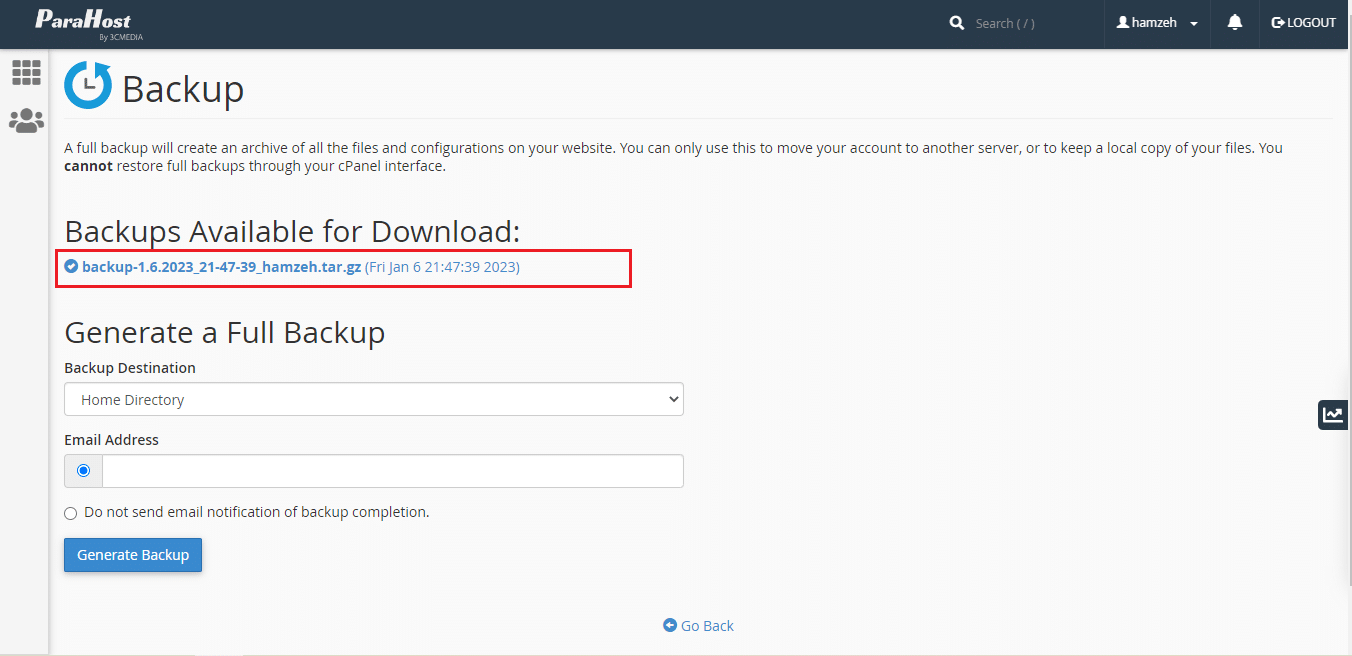Select the do-not-send email notification option
This screenshot has height=656, width=1352.
point(71,513)
